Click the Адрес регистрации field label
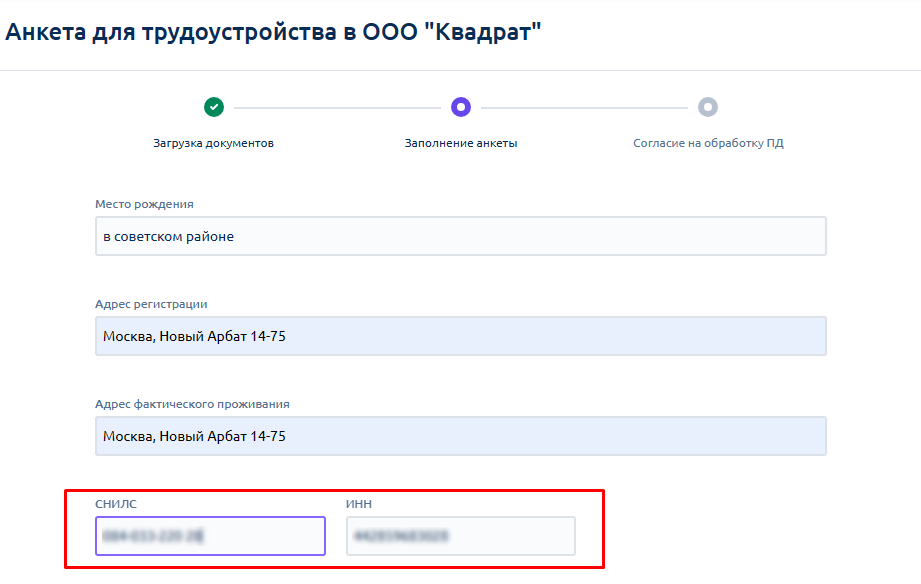Image resolution: width=921 pixels, height=584 pixels. click(151, 304)
